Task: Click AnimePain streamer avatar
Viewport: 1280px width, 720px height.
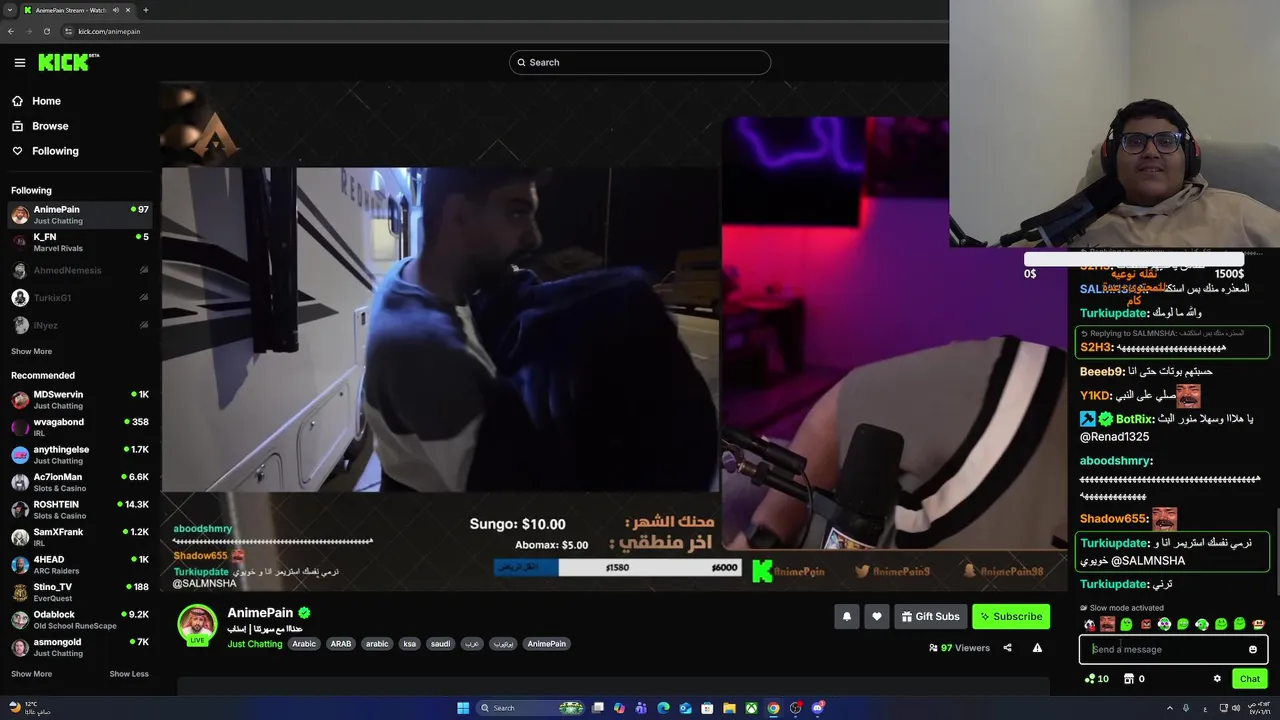Action: coord(197,625)
